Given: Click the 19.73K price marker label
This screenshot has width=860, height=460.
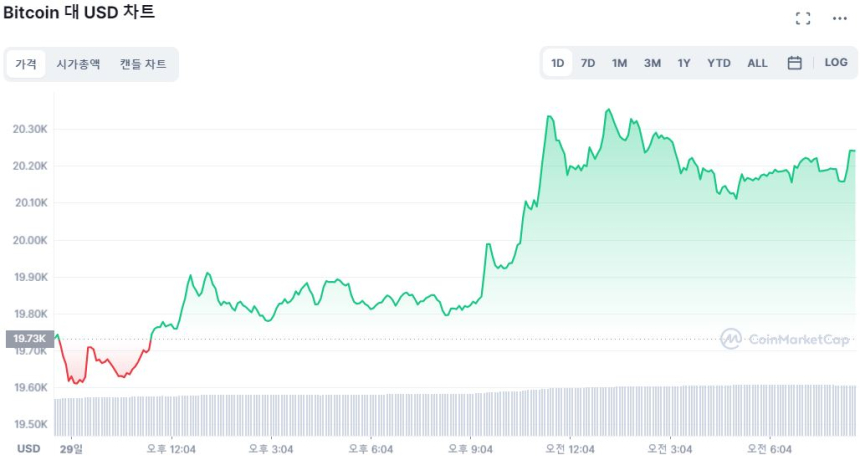Looking at the screenshot, I should 28,340.
